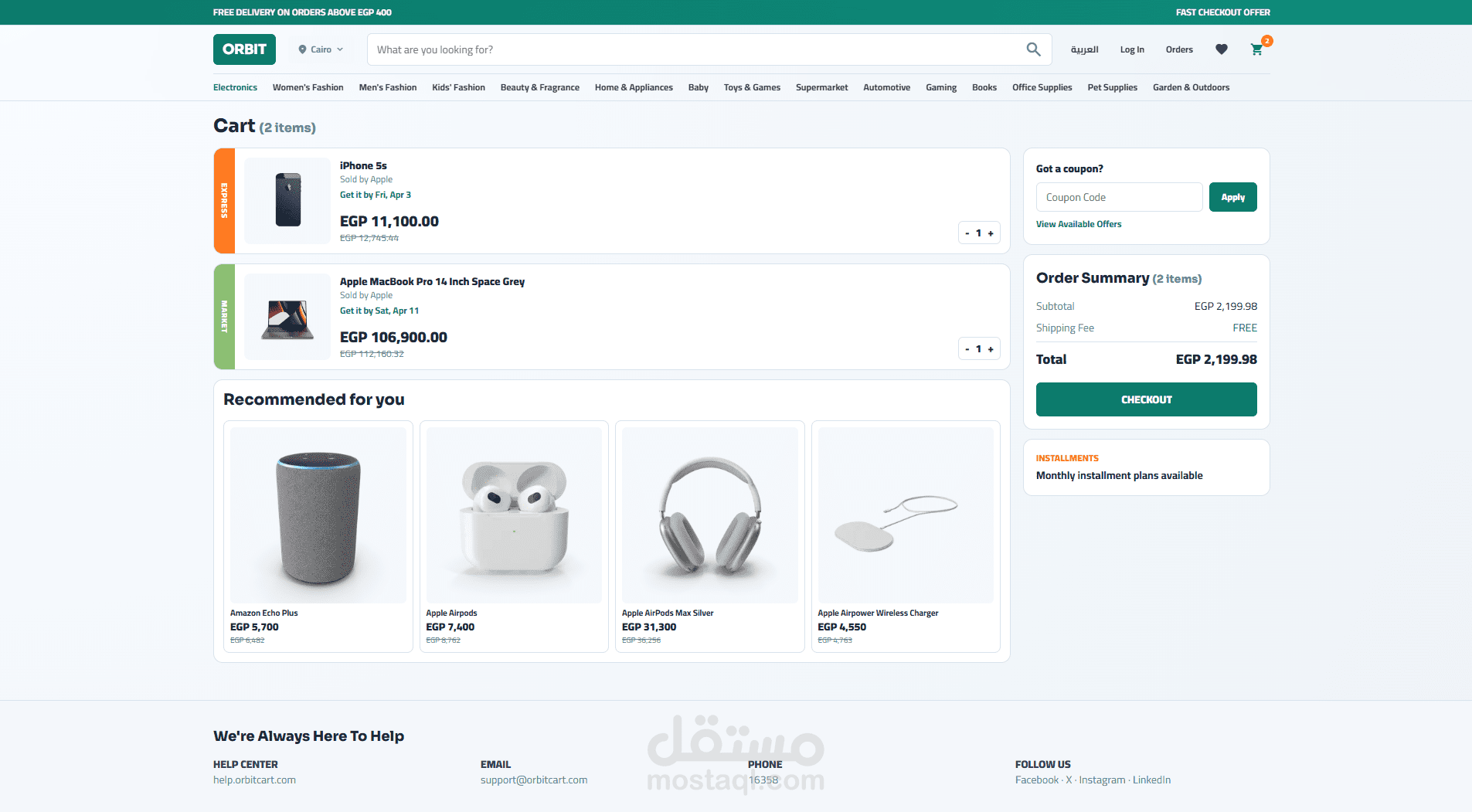1472x812 pixels.
Task: Click the iPhone 5s product title
Action: coord(363,165)
